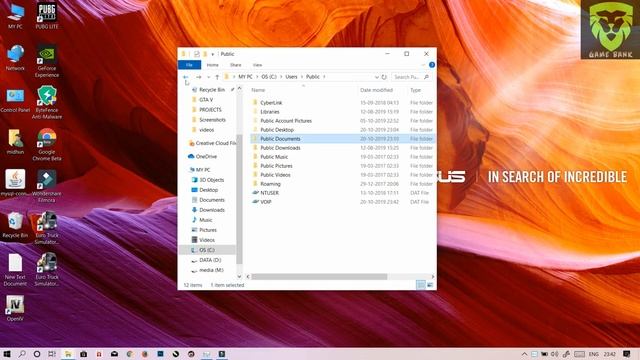Open the midhun user folder icon
640x360 pixels.
click(x=15, y=142)
